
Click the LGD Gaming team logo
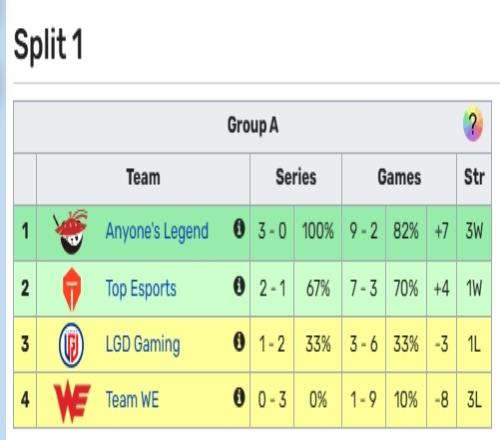pyautogui.click(x=71, y=345)
